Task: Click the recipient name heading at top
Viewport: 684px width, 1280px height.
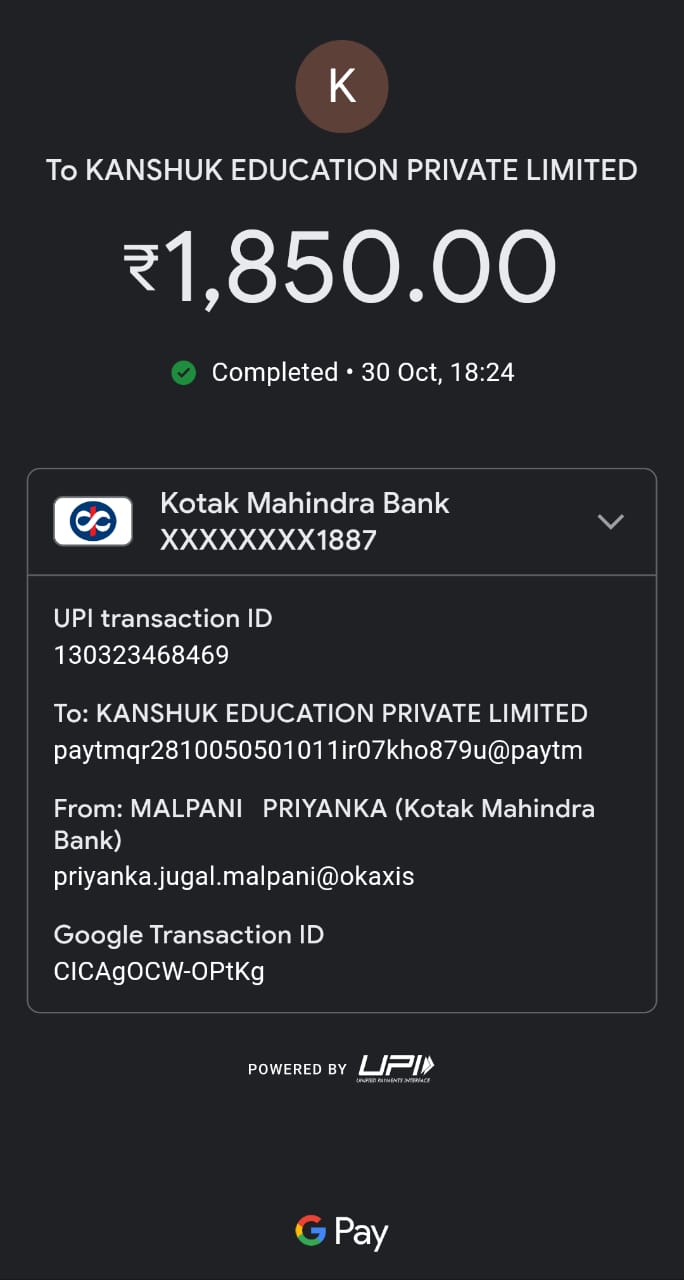Action: [342, 170]
